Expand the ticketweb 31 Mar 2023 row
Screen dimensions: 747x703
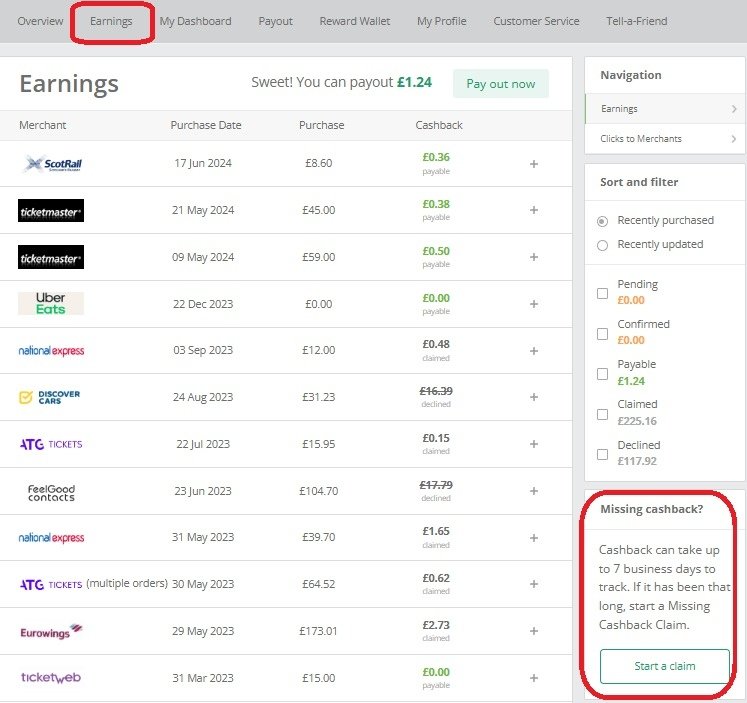(x=534, y=678)
